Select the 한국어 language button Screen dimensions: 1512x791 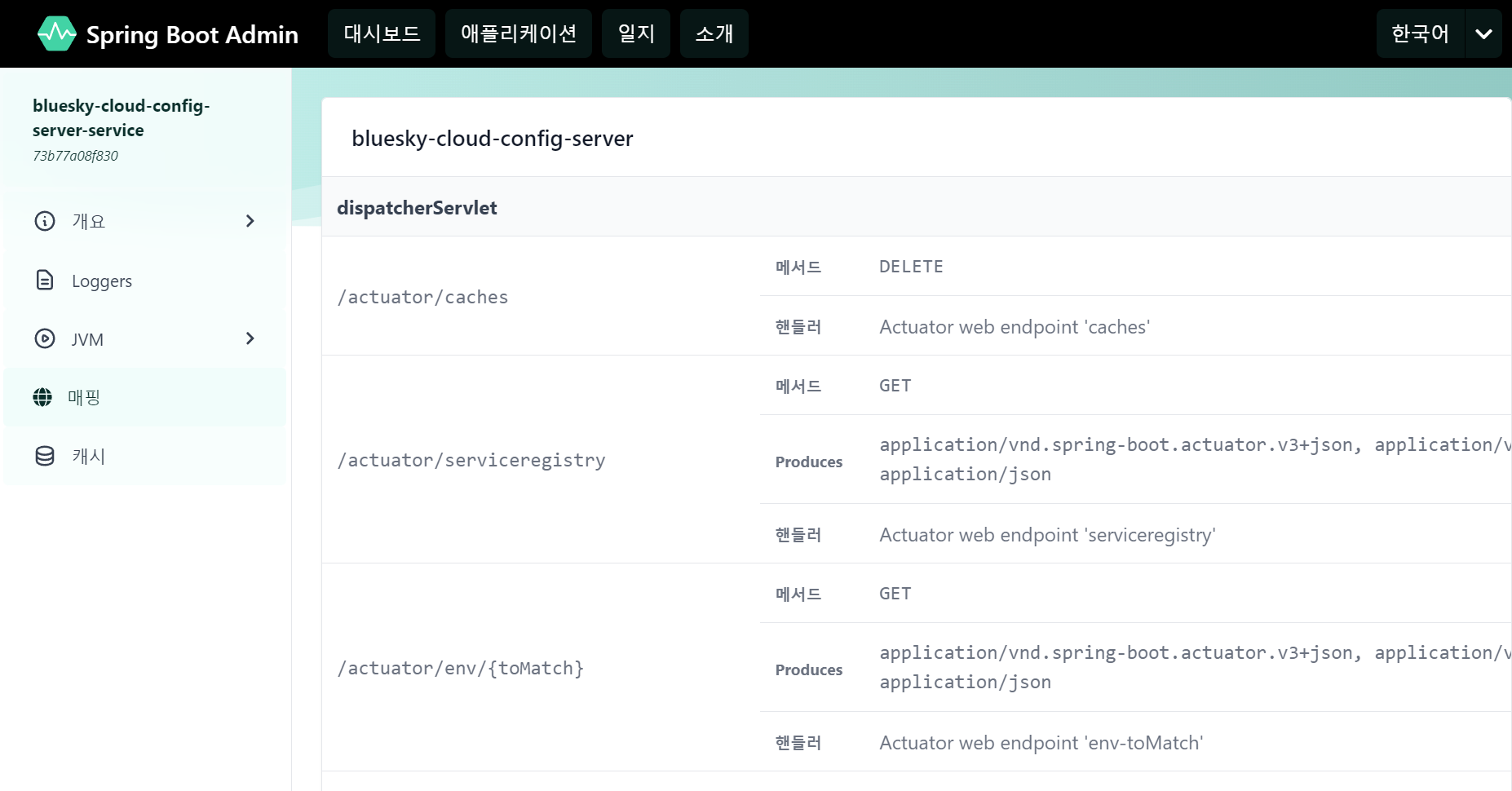(1420, 33)
